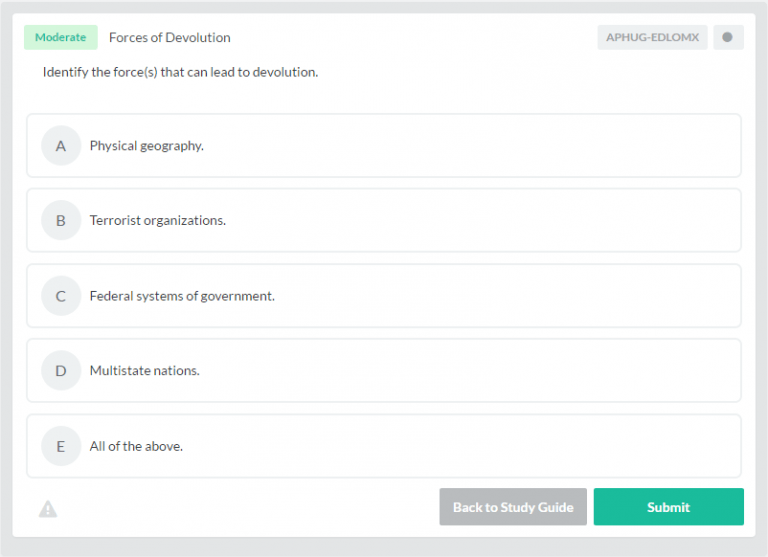Image resolution: width=768 pixels, height=557 pixels.
Task: Click empty space right of 'Multistate nations.' row
Action: pyautogui.click(x=500, y=371)
